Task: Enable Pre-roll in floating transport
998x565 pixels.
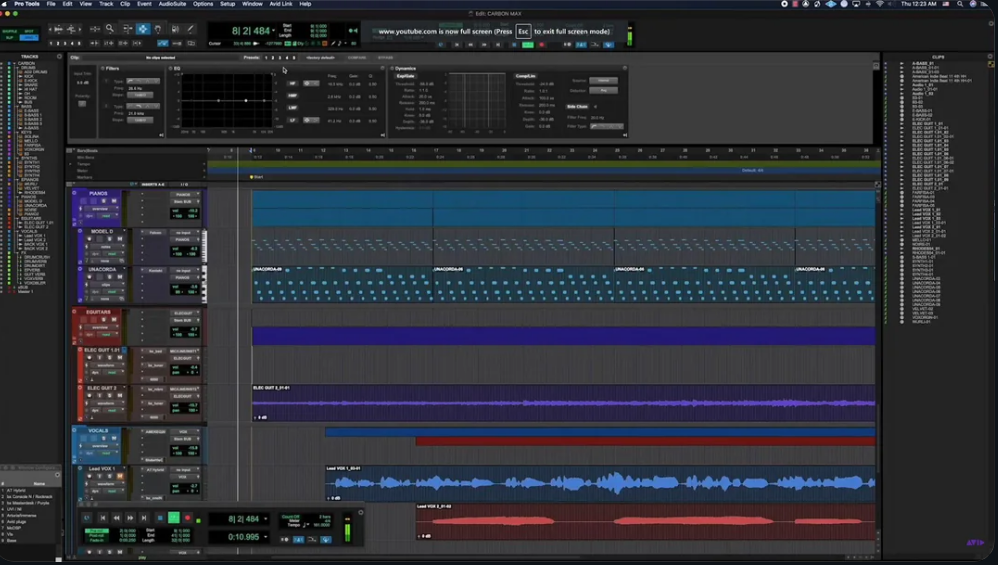Action: click(97, 530)
